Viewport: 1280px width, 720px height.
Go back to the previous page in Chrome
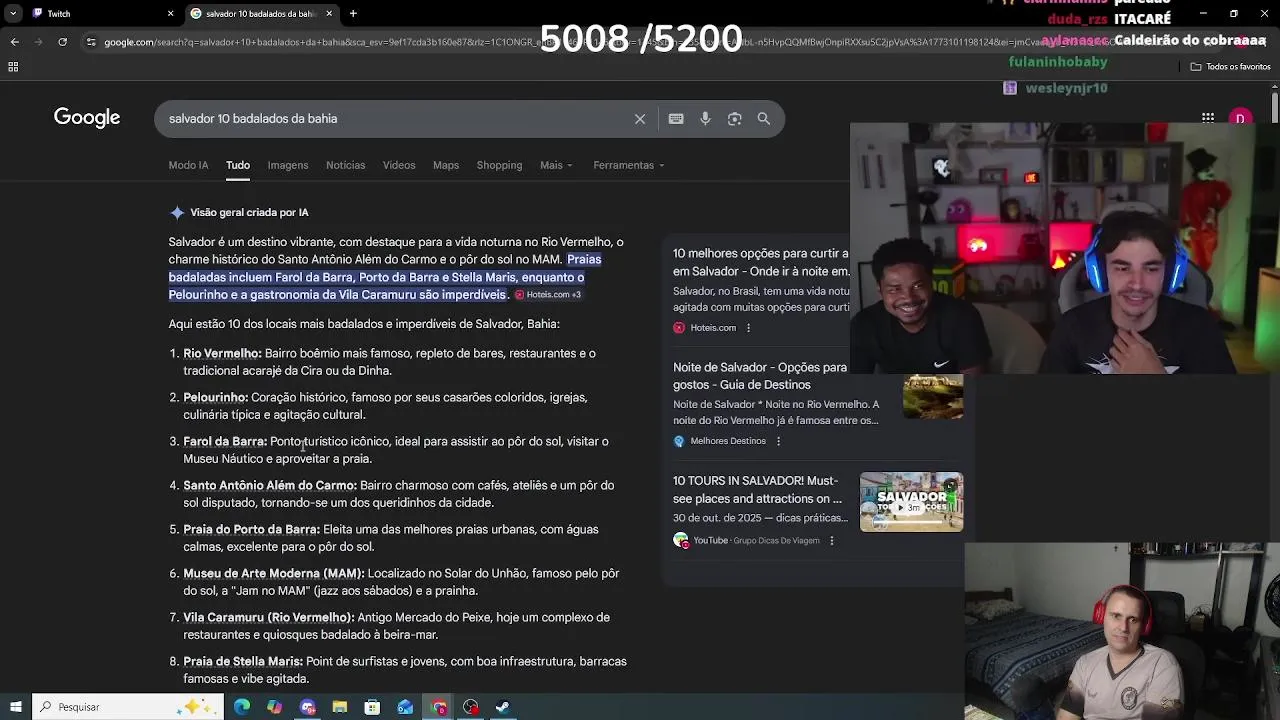pyautogui.click(x=14, y=42)
